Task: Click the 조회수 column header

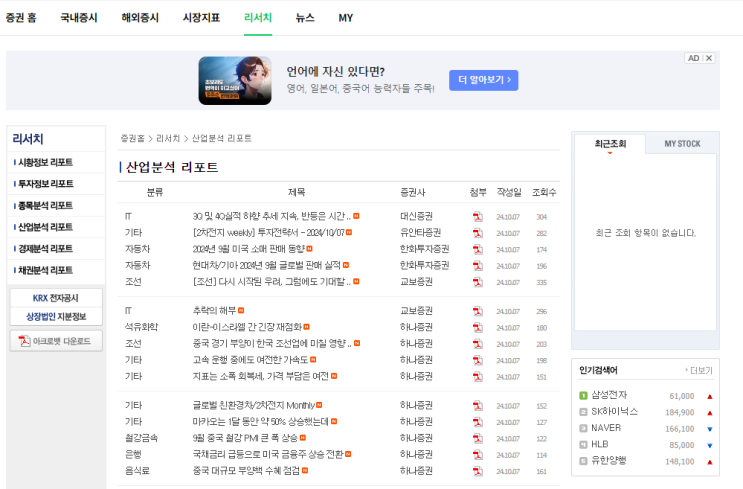Action: (x=544, y=192)
